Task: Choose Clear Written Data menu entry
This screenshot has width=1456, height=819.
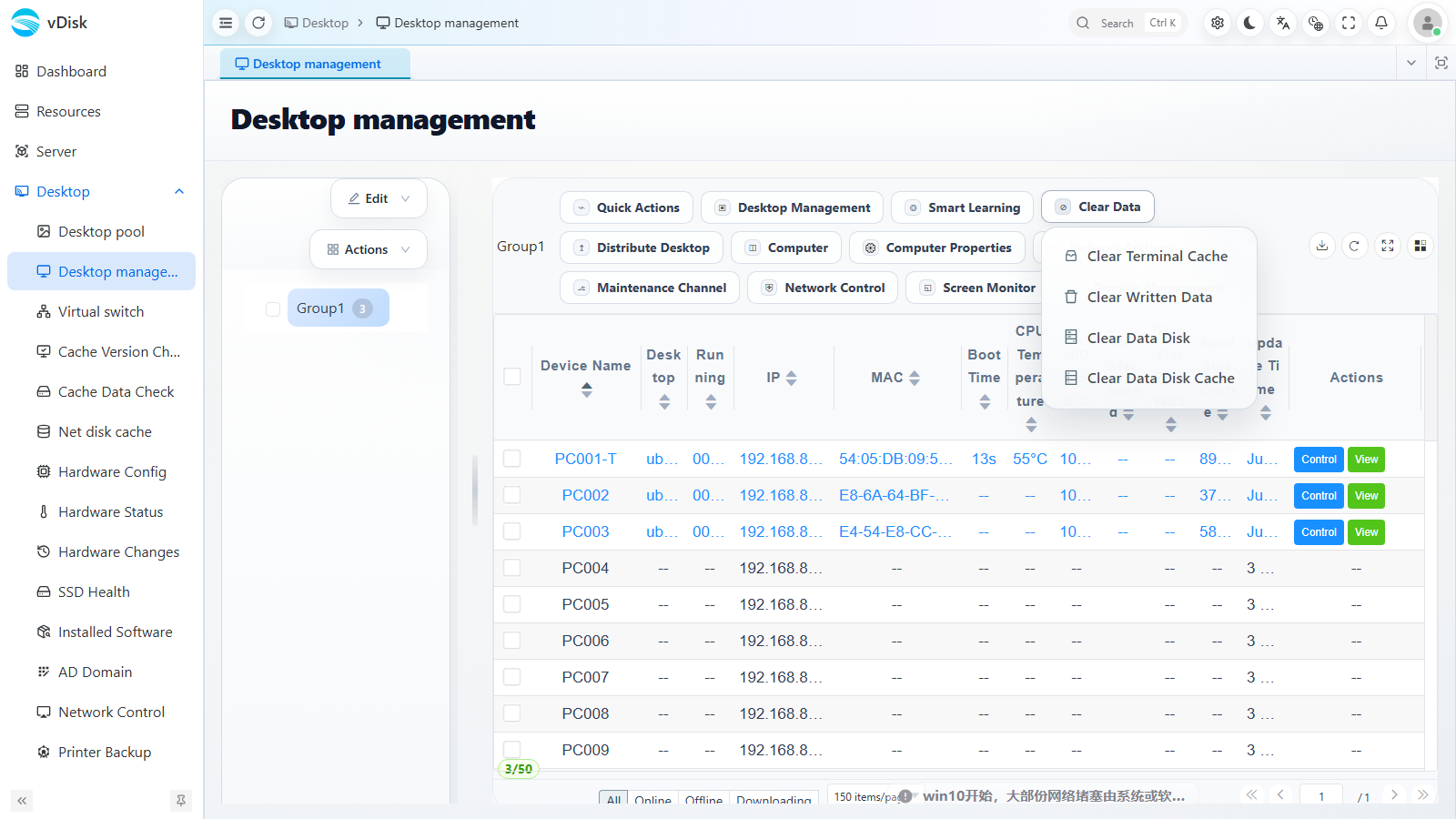Action: tap(1149, 297)
